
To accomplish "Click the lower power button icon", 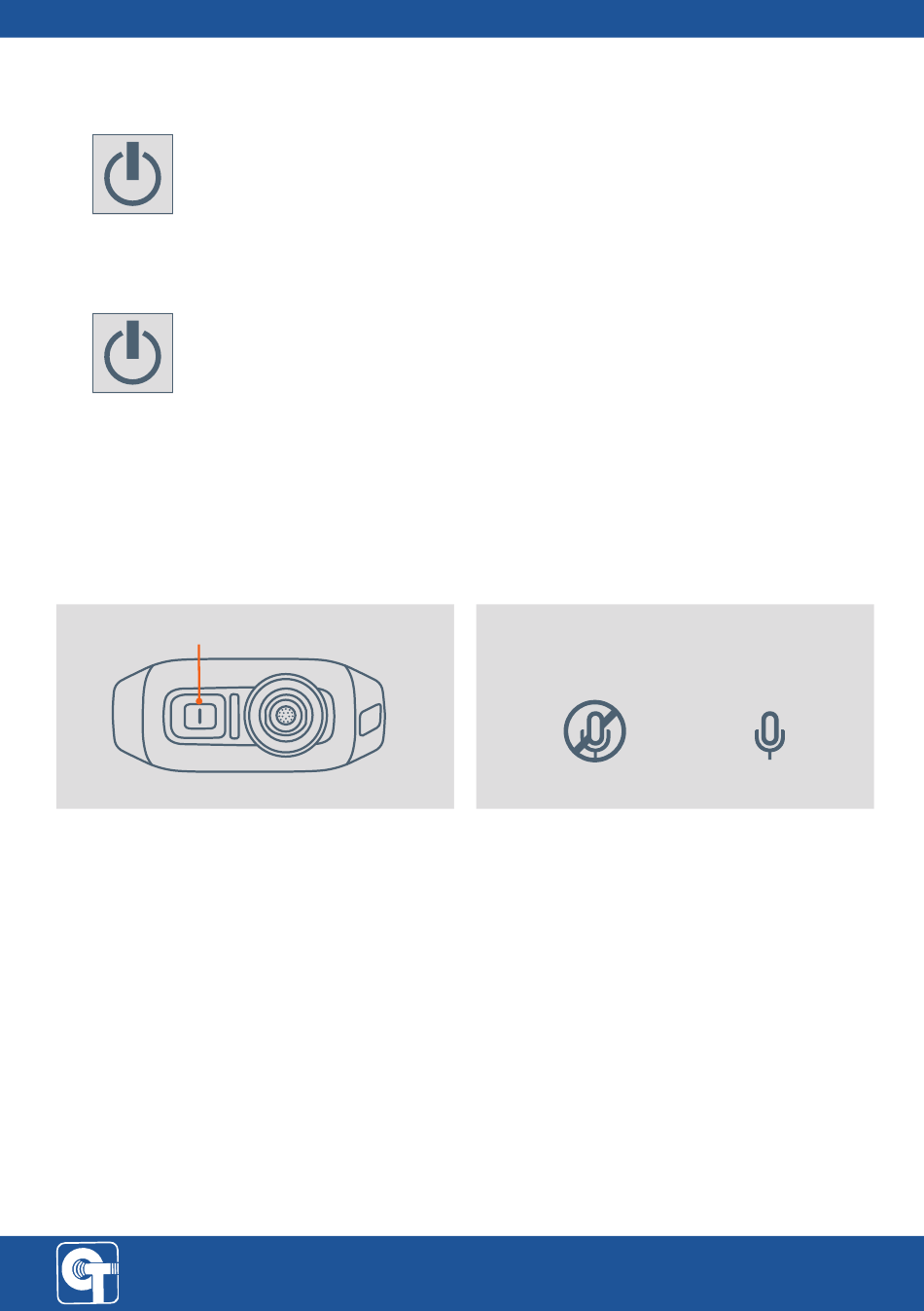I will click(x=132, y=353).
